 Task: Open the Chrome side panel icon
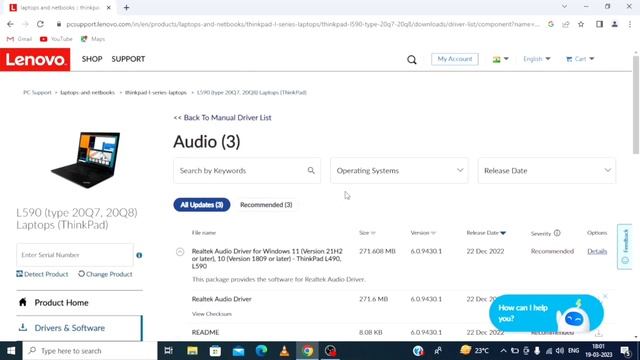(x=599, y=24)
